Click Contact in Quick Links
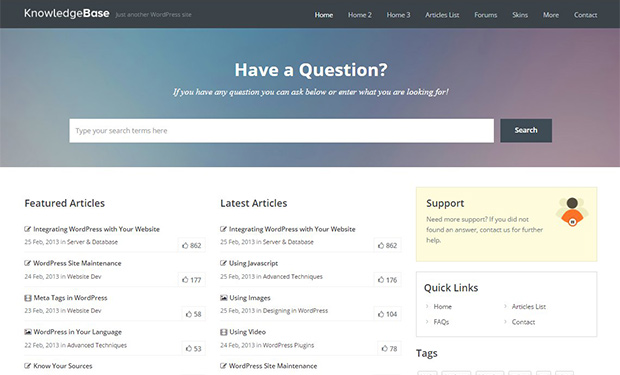The width and height of the screenshot is (620, 375). 523,322
